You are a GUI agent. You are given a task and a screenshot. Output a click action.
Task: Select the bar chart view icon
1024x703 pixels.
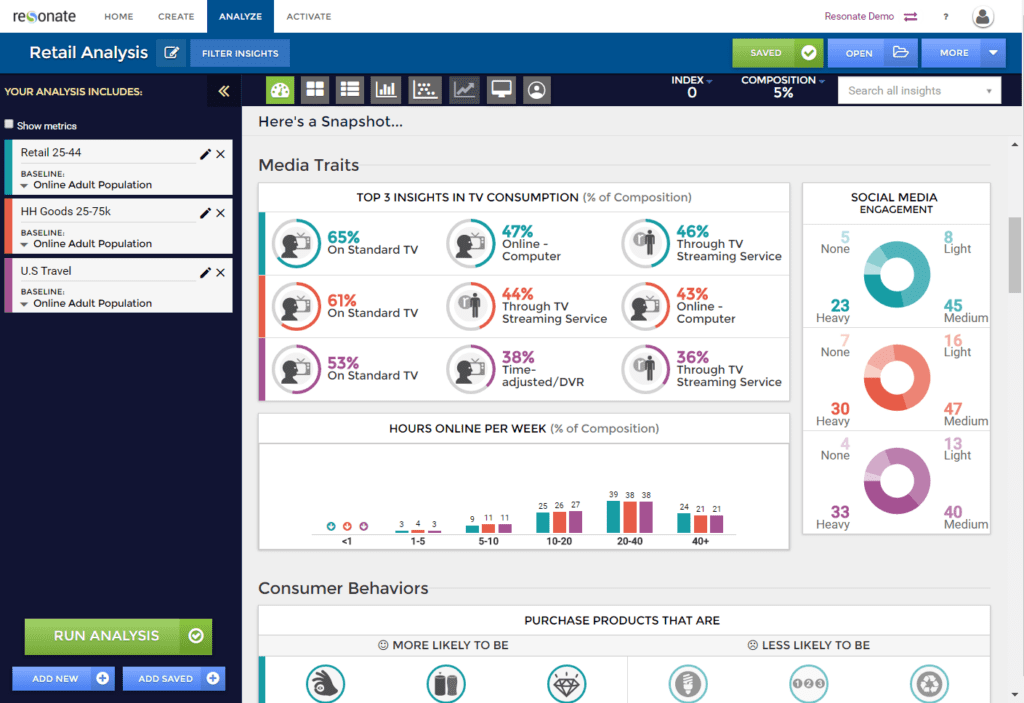pos(386,90)
